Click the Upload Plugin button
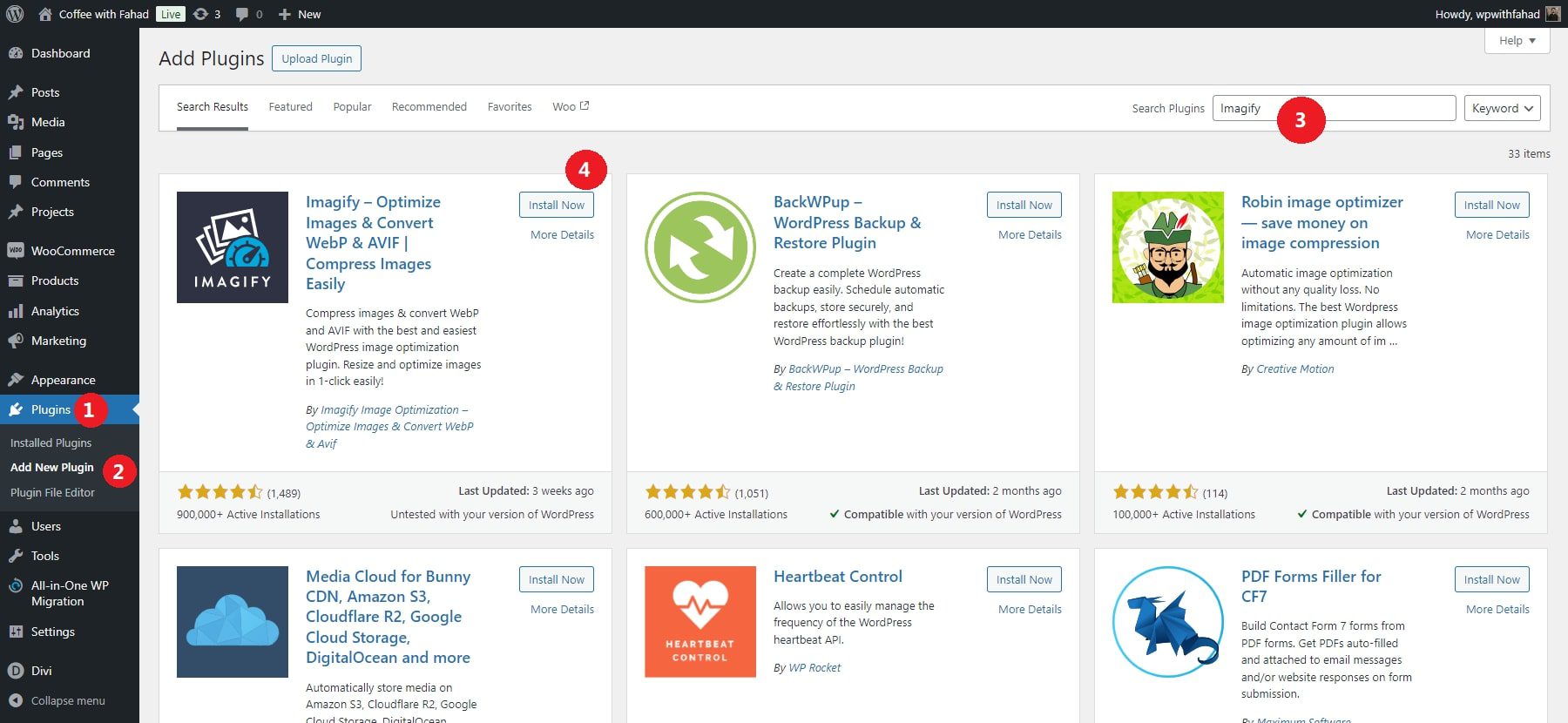1568x723 pixels. [317, 58]
